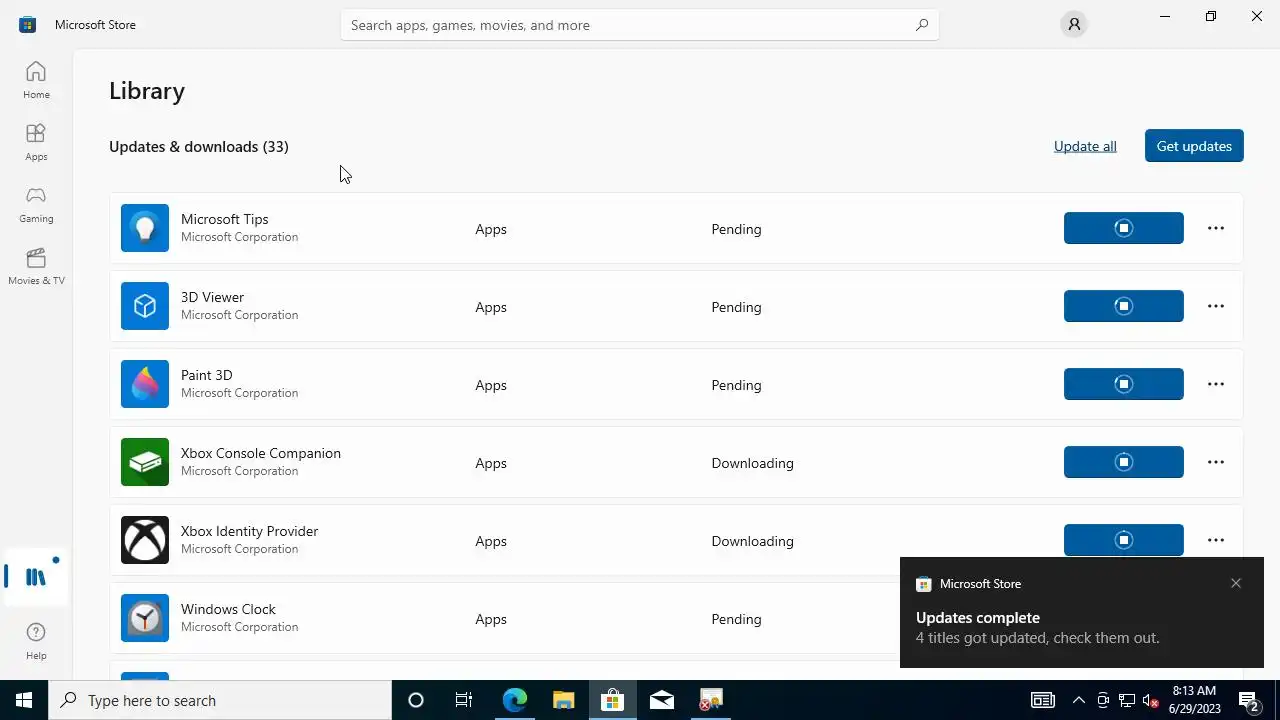This screenshot has width=1280, height=720.
Task: Open the network icon in tray
Action: (1126, 700)
